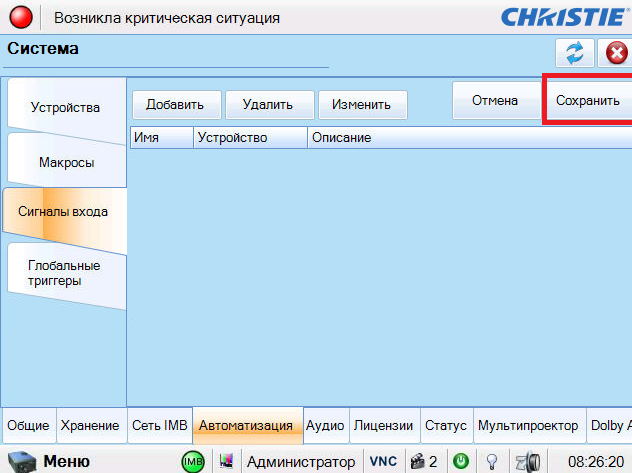632x473 pixels.
Task: Close the System window with red X
Action: (x=616, y=53)
